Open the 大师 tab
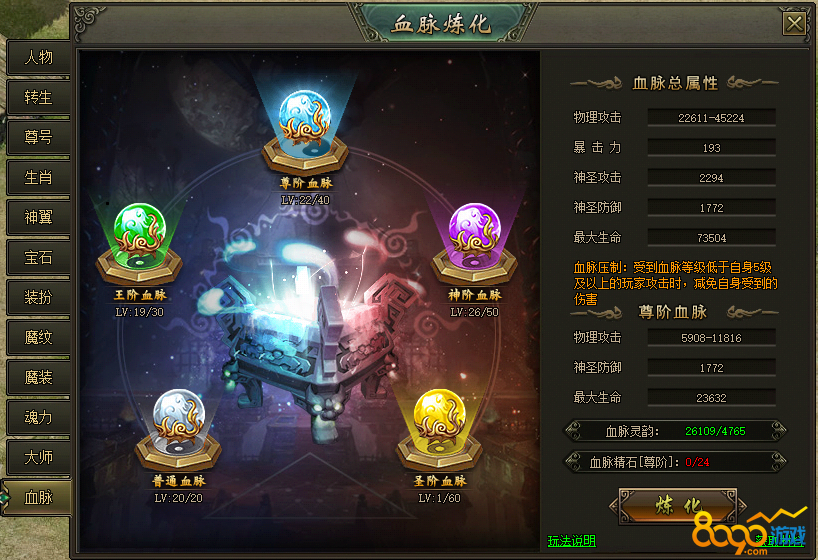Viewport: 818px width, 560px height. pyautogui.click(x=39, y=457)
